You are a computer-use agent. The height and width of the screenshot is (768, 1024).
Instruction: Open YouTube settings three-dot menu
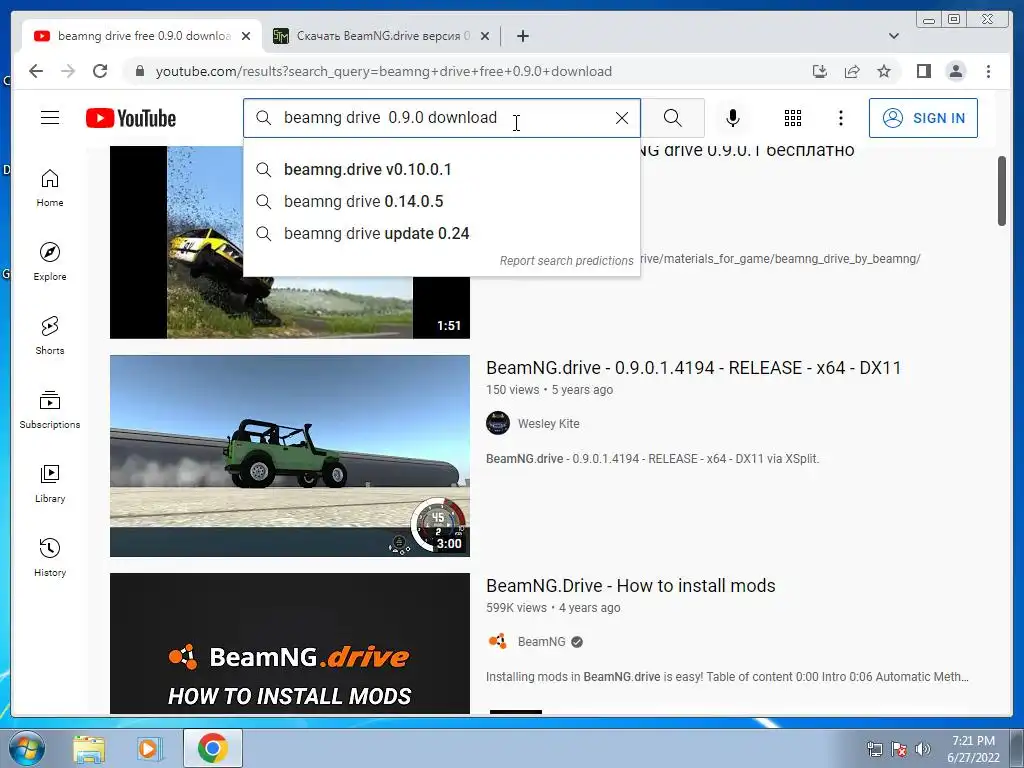tap(840, 118)
